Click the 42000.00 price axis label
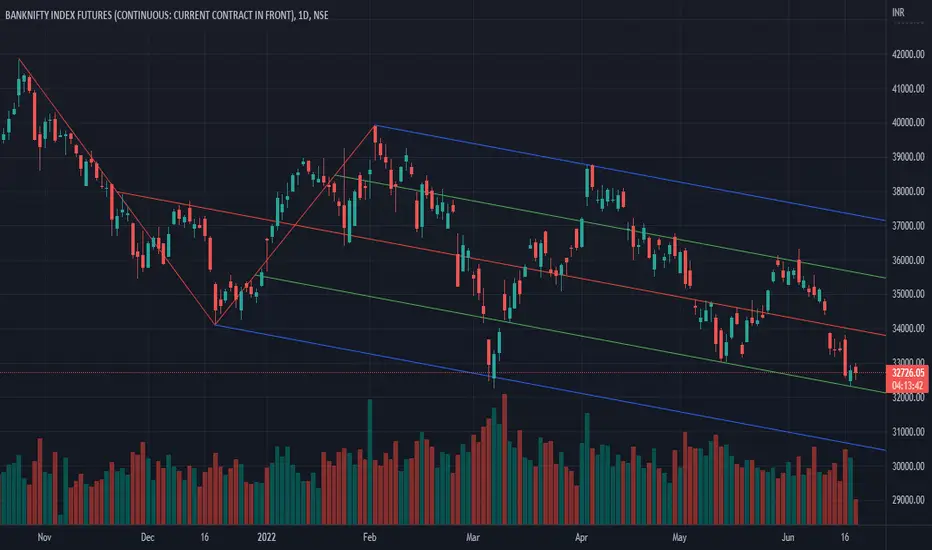This screenshot has width=932, height=550. [x=908, y=54]
